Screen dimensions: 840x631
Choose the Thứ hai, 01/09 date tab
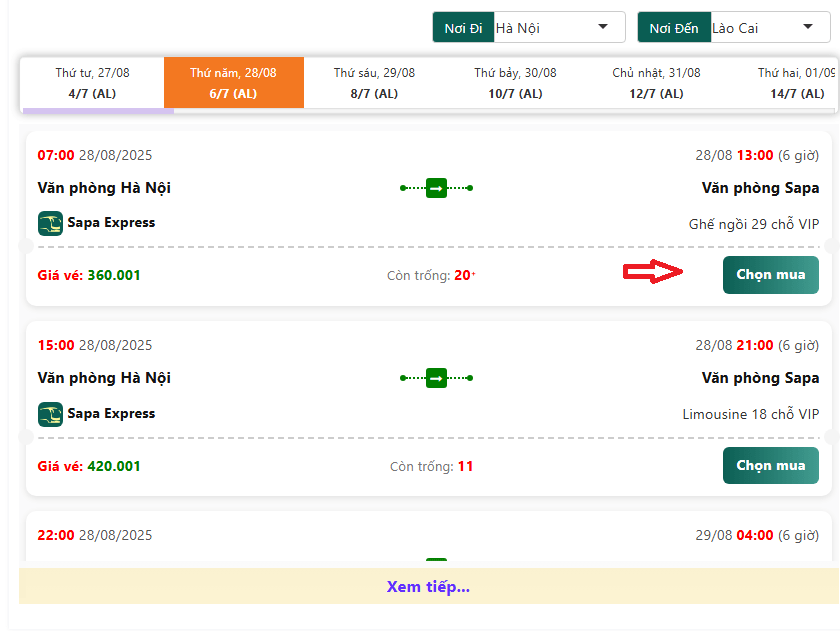[796, 83]
